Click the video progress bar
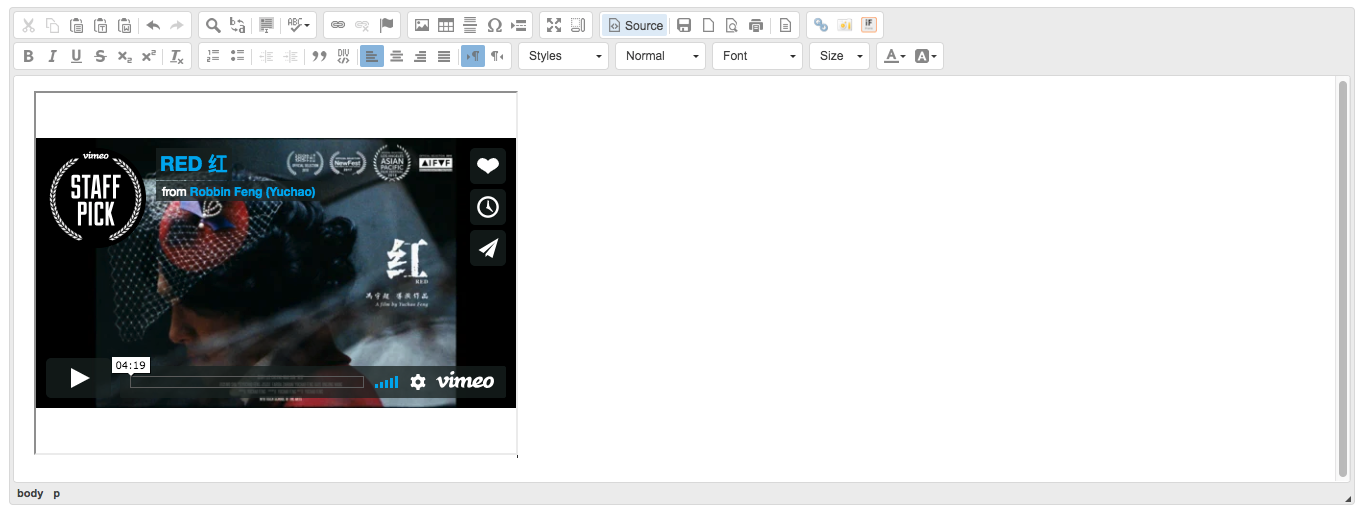The height and width of the screenshot is (516, 1369). [x=247, y=382]
